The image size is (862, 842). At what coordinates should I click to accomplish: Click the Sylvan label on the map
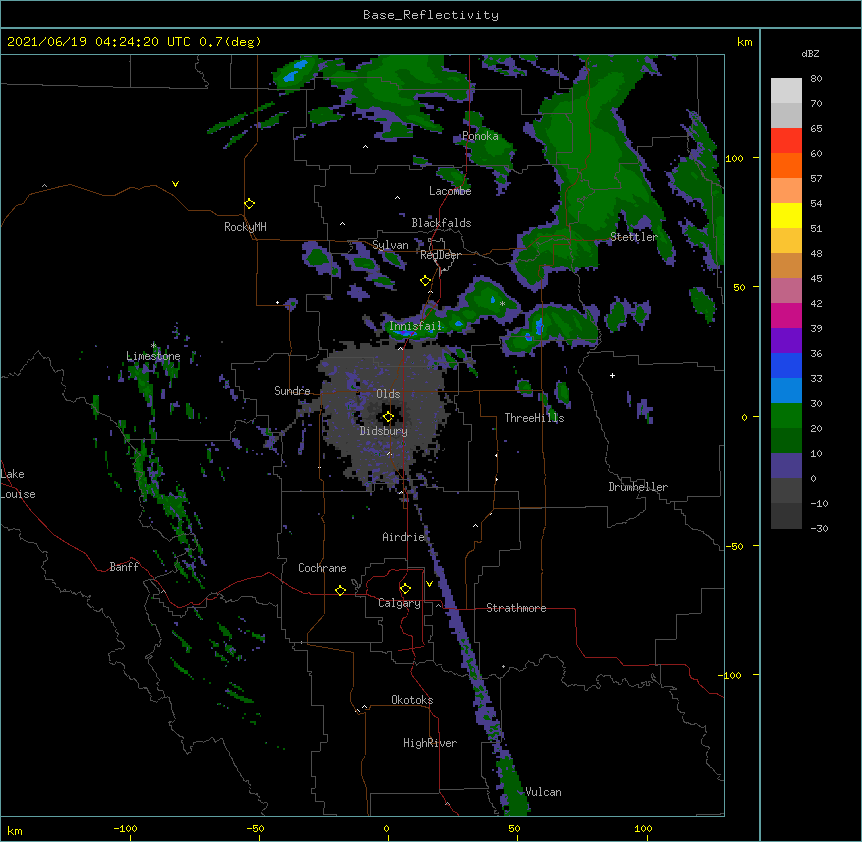tap(390, 245)
